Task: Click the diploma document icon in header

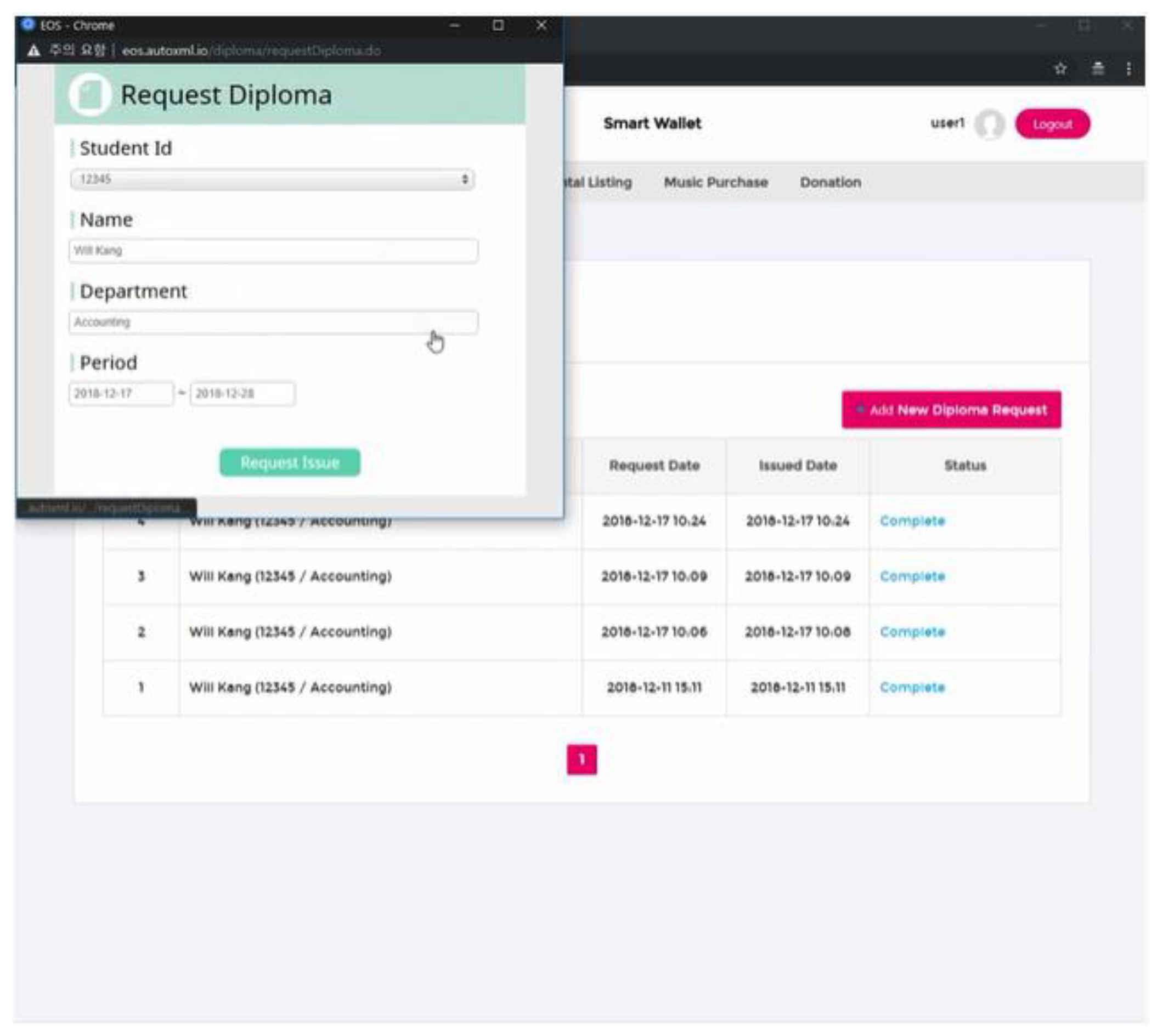Action: (89, 94)
